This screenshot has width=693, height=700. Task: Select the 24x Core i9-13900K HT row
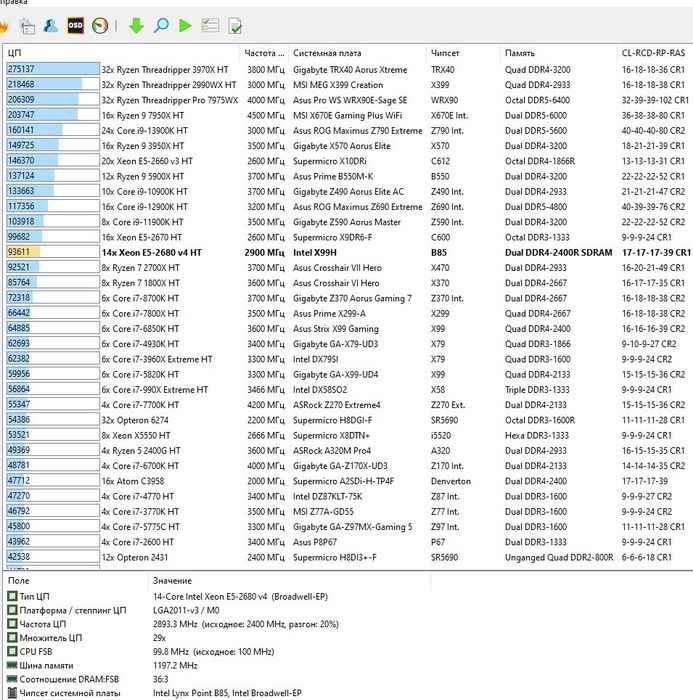pyautogui.click(x=348, y=130)
